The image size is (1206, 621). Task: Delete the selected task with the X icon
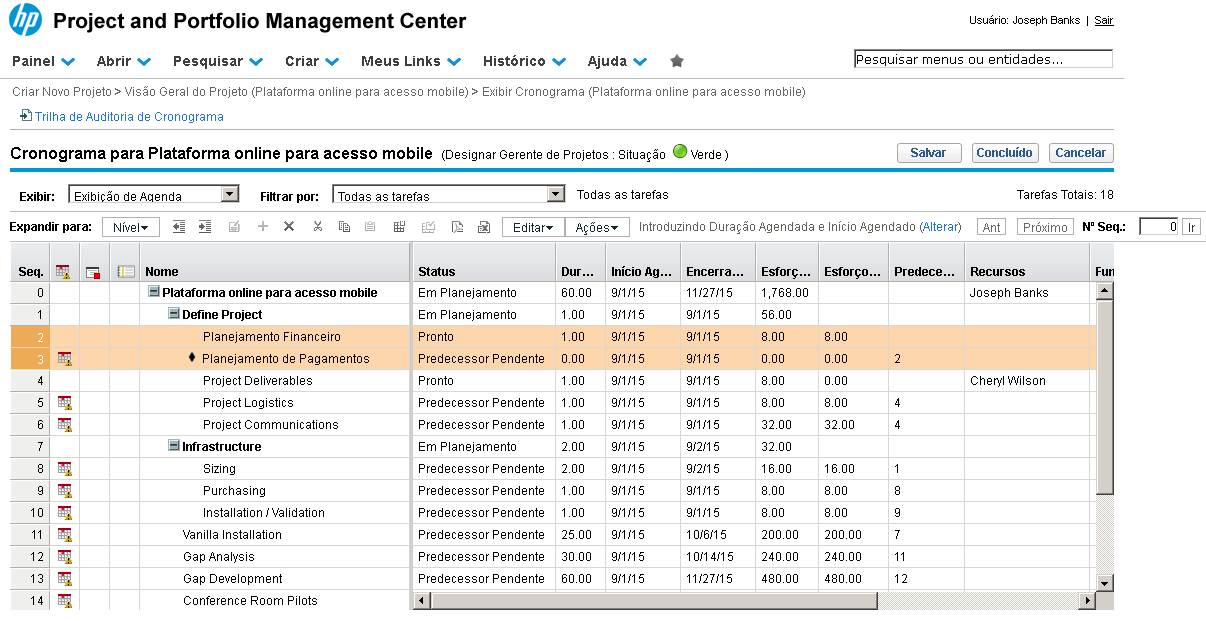[x=289, y=227]
